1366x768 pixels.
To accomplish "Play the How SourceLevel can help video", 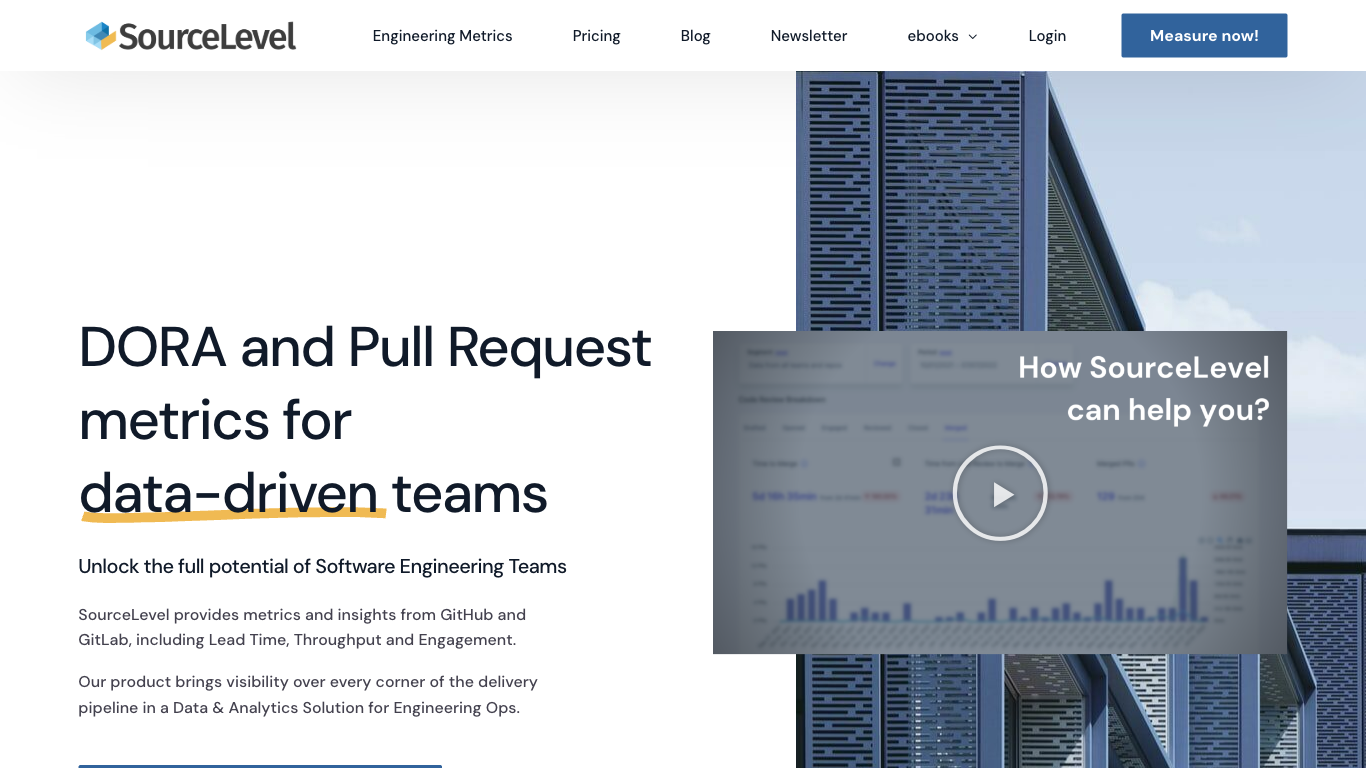I will coord(1000,493).
